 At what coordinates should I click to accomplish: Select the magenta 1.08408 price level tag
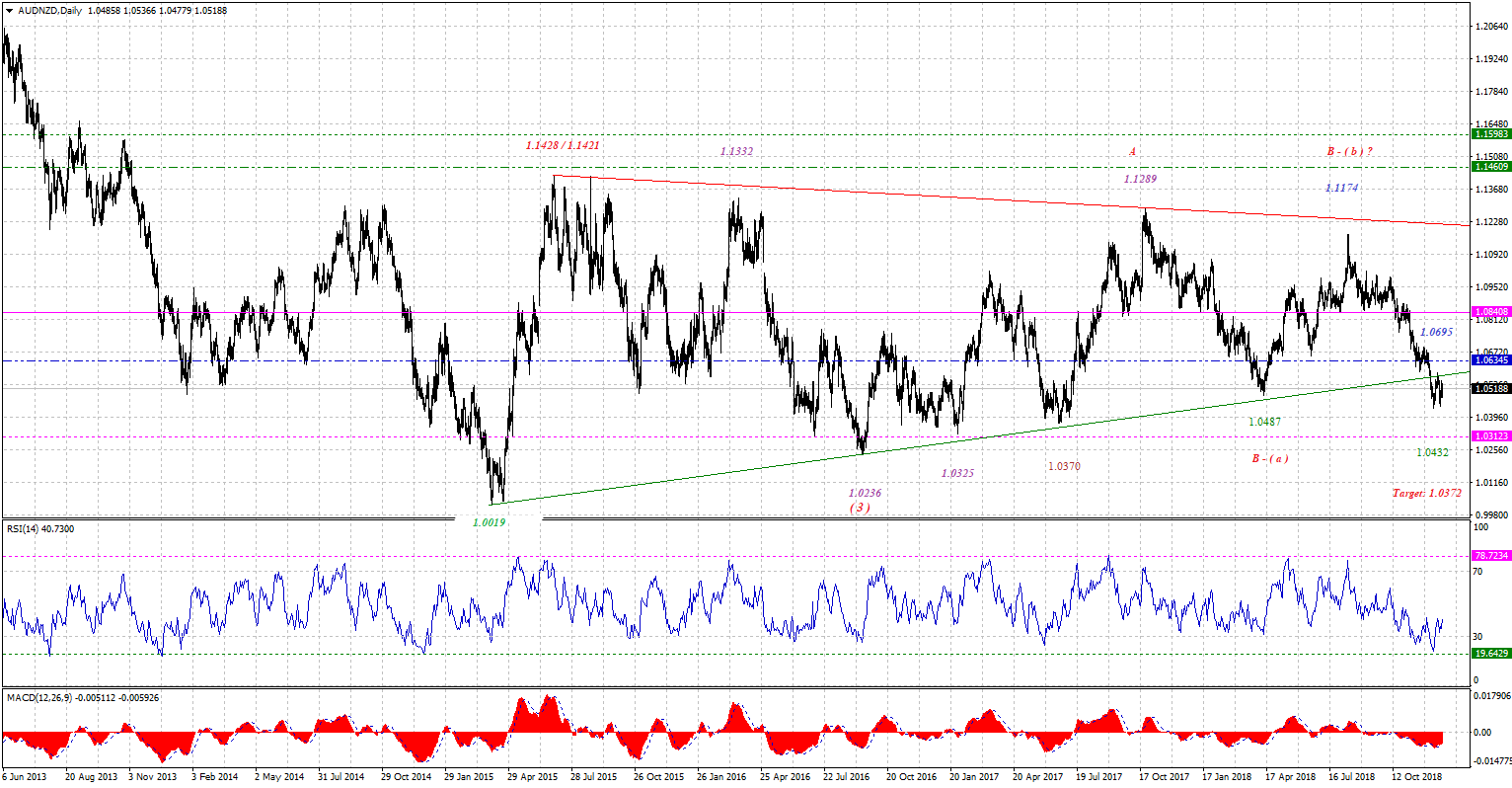coord(1490,312)
